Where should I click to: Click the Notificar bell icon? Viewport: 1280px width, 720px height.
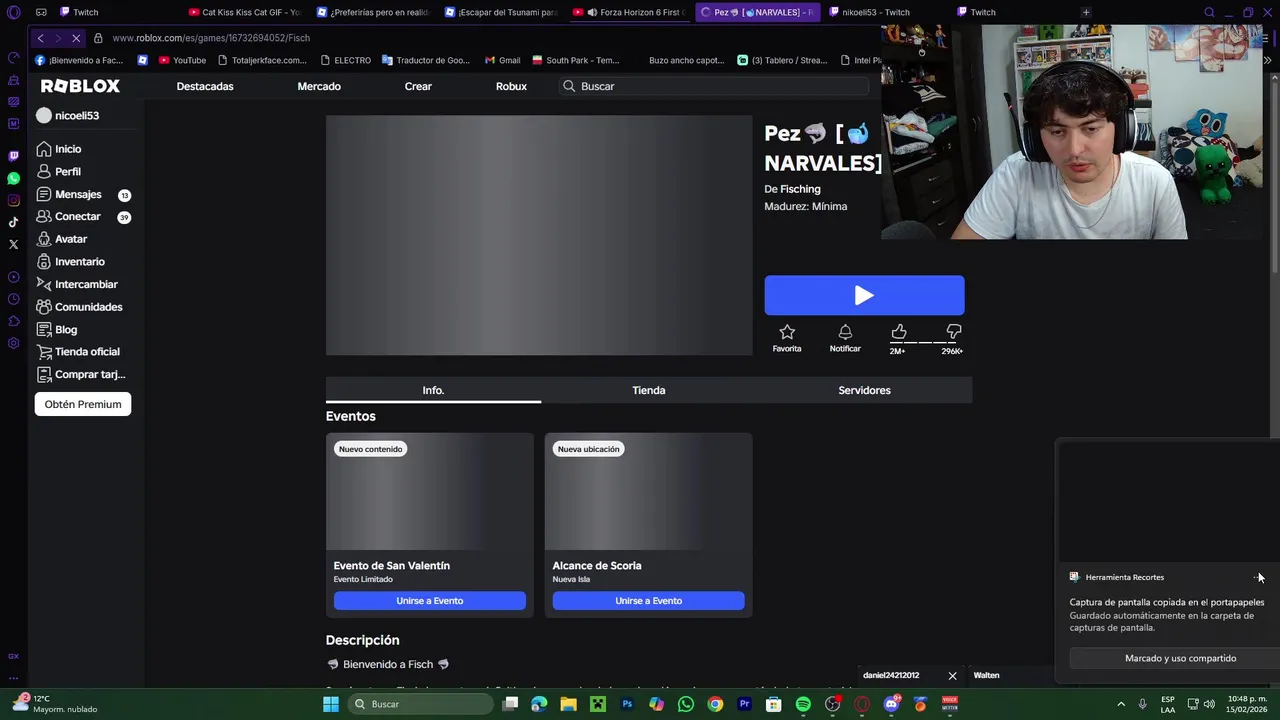coord(845,332)
